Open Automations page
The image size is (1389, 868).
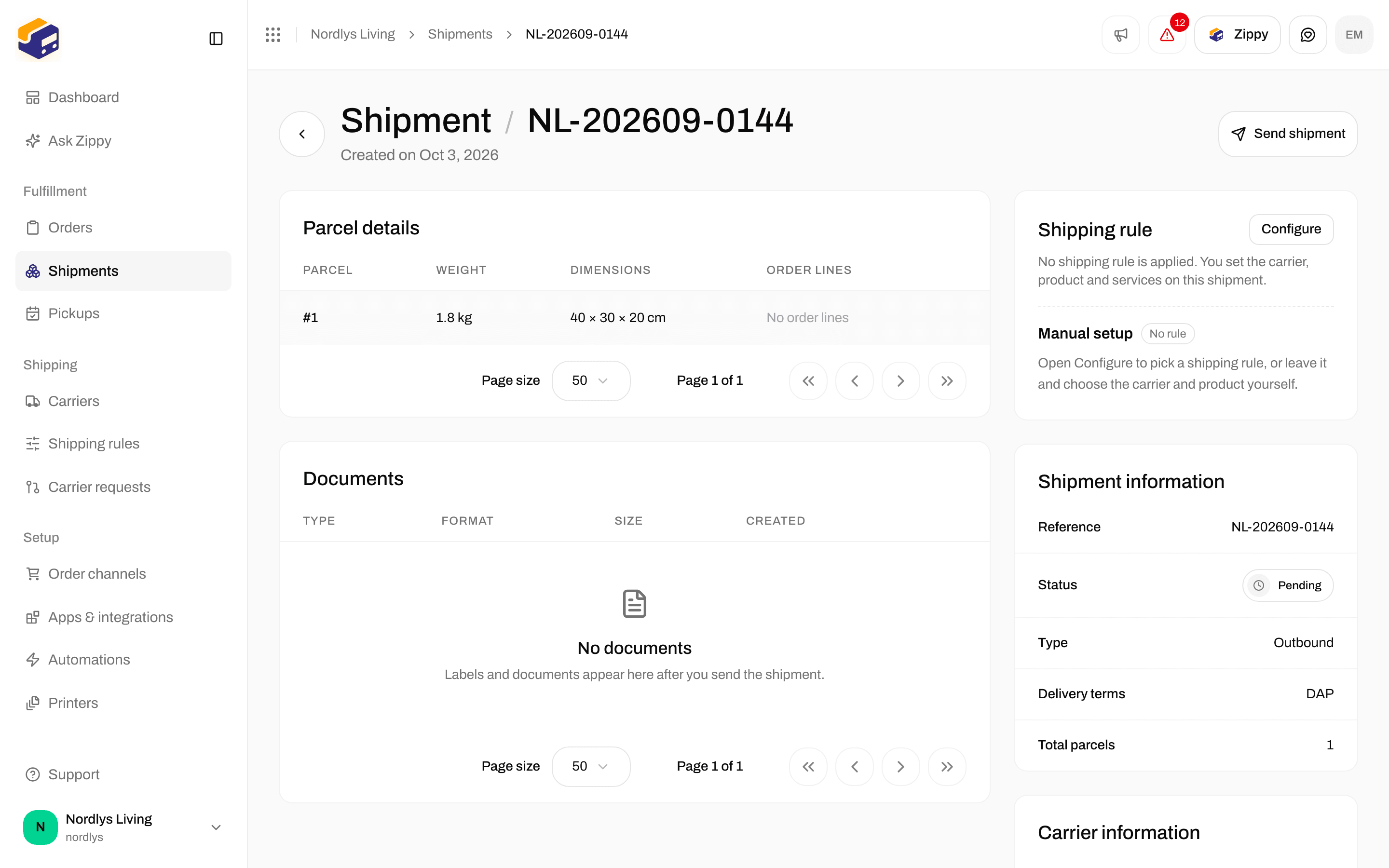click(x=123, y=660)
